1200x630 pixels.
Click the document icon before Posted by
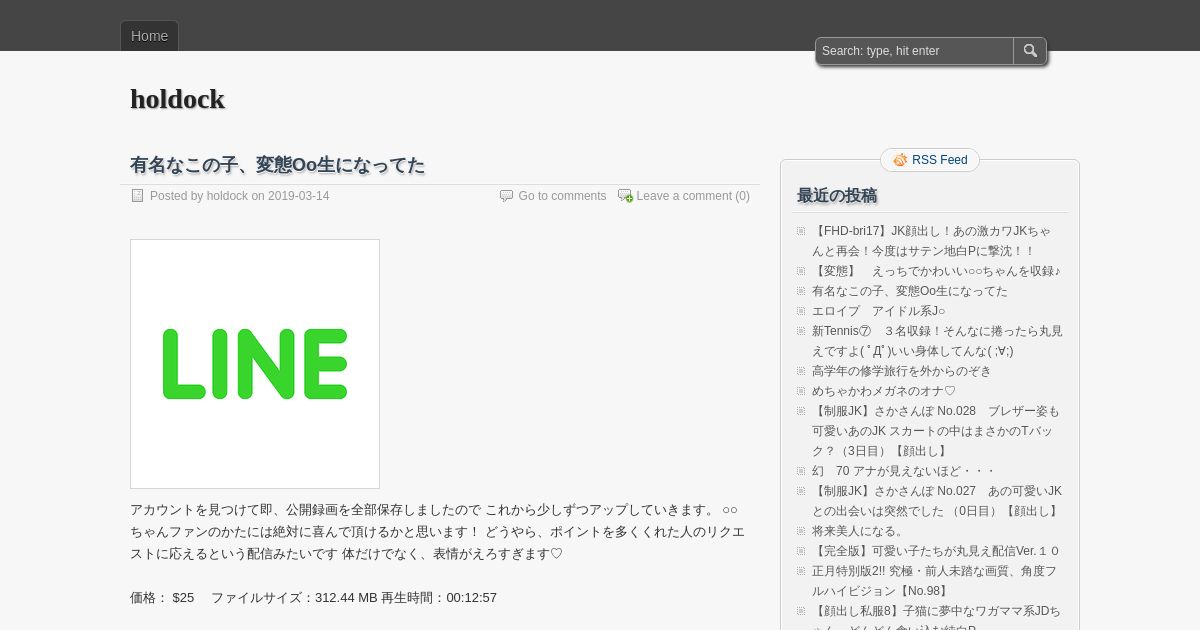click(x=138, y=196)
